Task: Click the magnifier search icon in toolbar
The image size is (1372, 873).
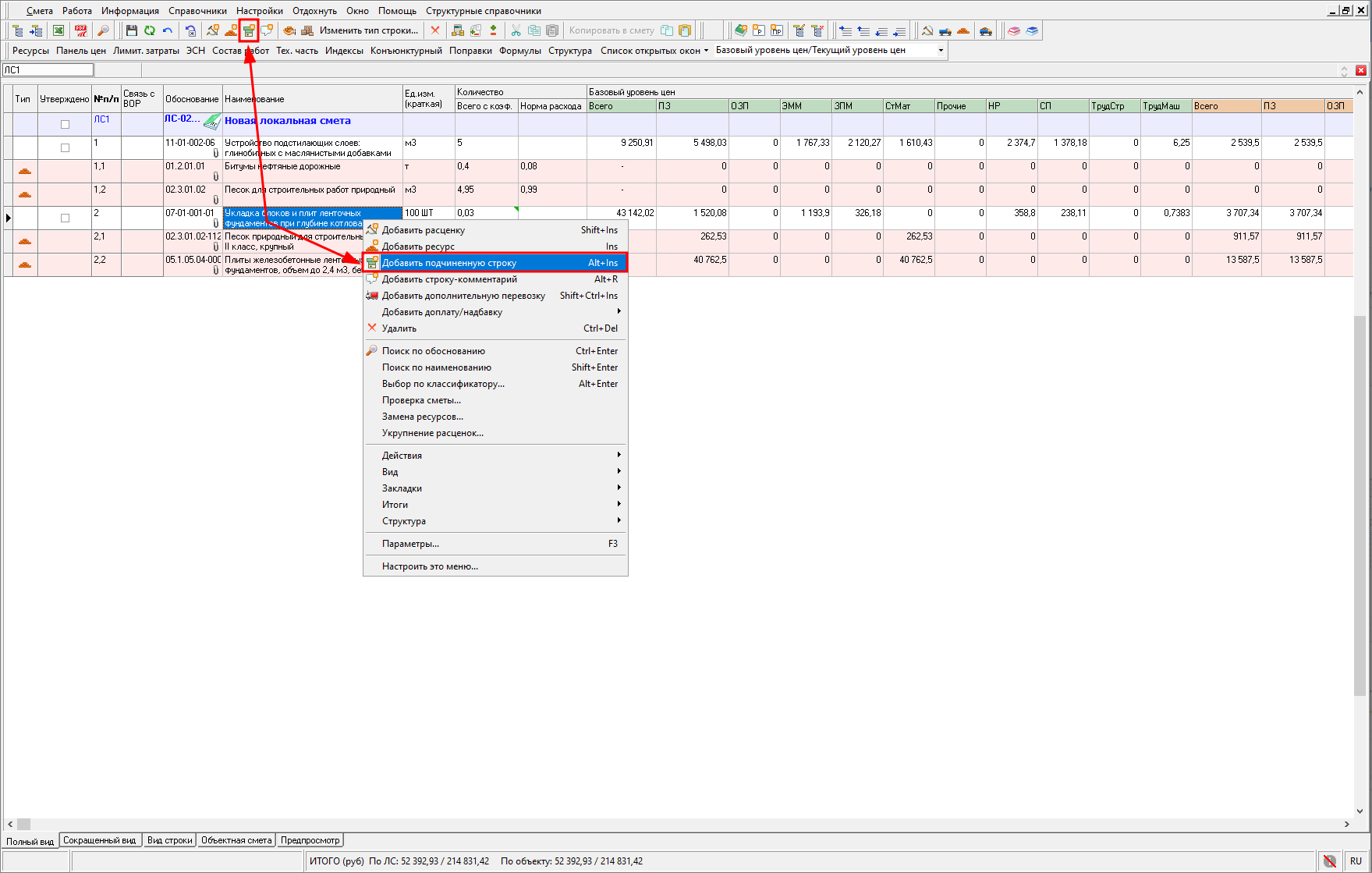Action: tap(103, 30)
